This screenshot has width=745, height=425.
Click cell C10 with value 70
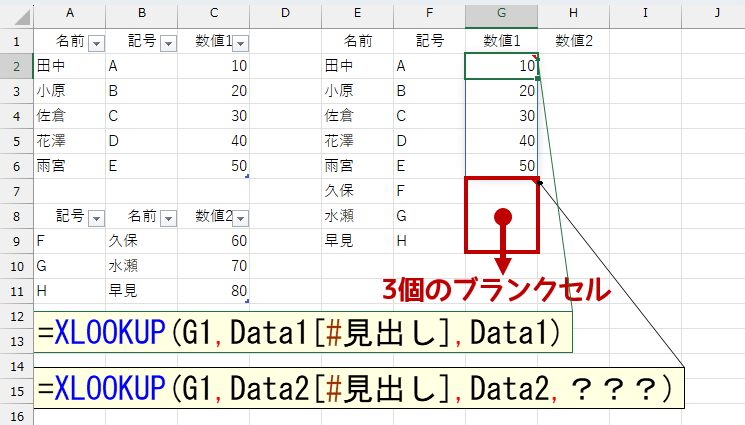pyautogui.click(x=214, y=266)
